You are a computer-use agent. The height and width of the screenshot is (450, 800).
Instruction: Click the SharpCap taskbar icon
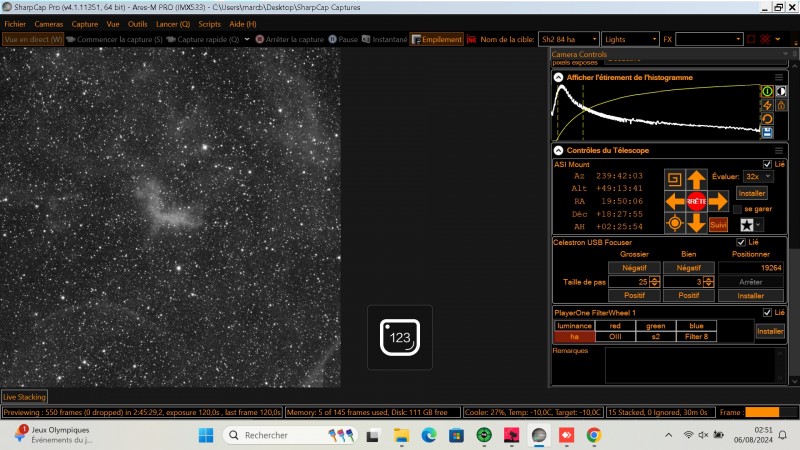539,435
